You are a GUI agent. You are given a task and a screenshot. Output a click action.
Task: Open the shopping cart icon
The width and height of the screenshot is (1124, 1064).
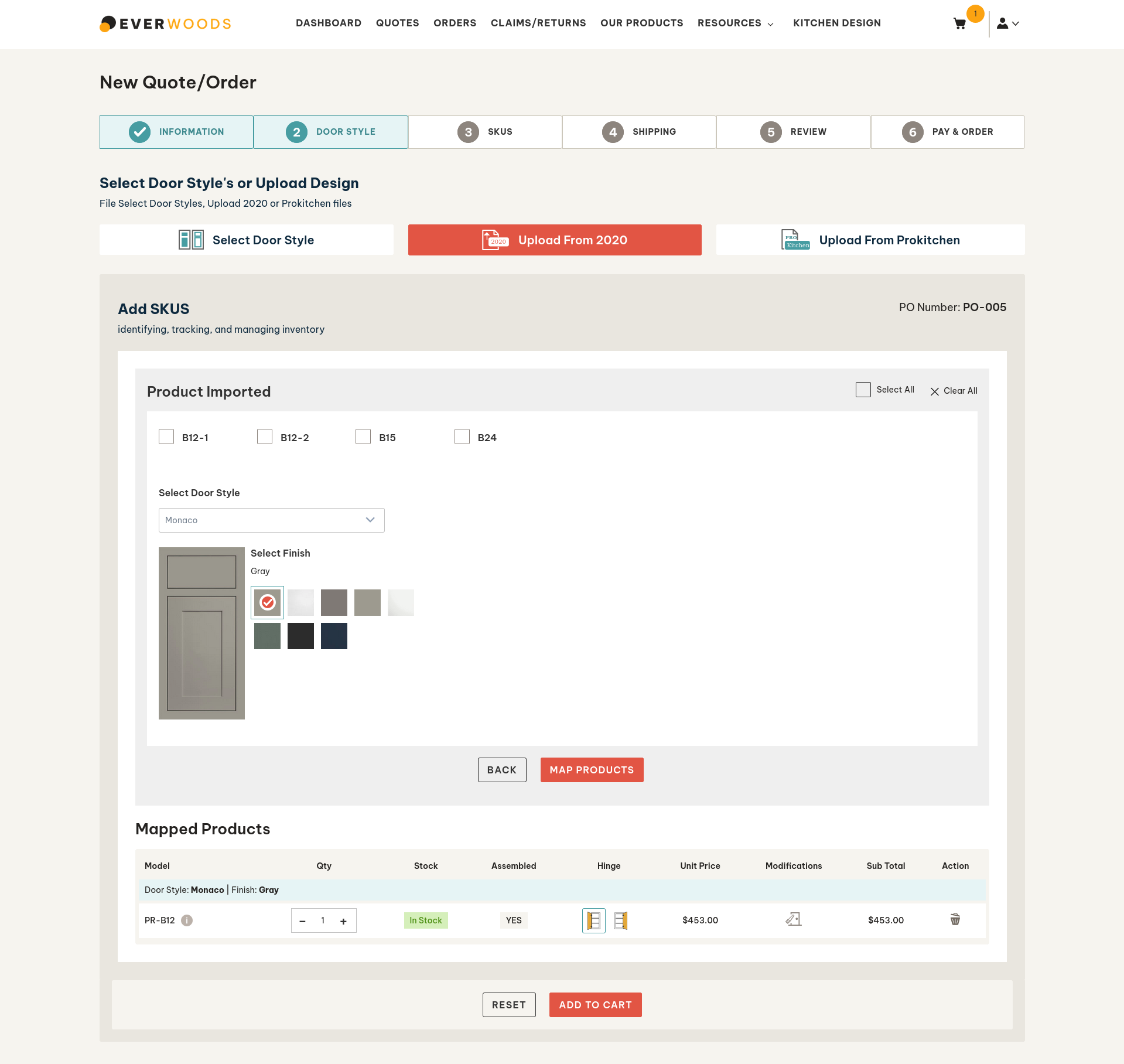[x=959, y=23]
